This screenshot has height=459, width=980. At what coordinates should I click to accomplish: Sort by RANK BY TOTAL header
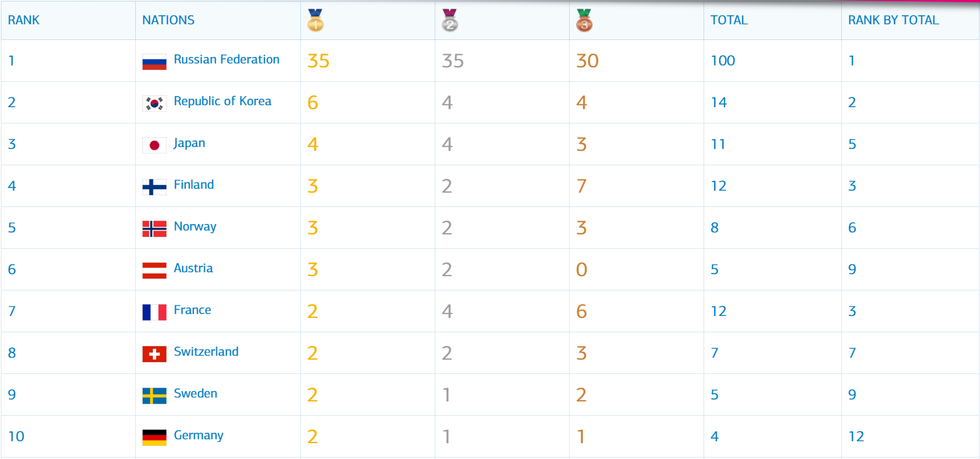click(893, 20)
